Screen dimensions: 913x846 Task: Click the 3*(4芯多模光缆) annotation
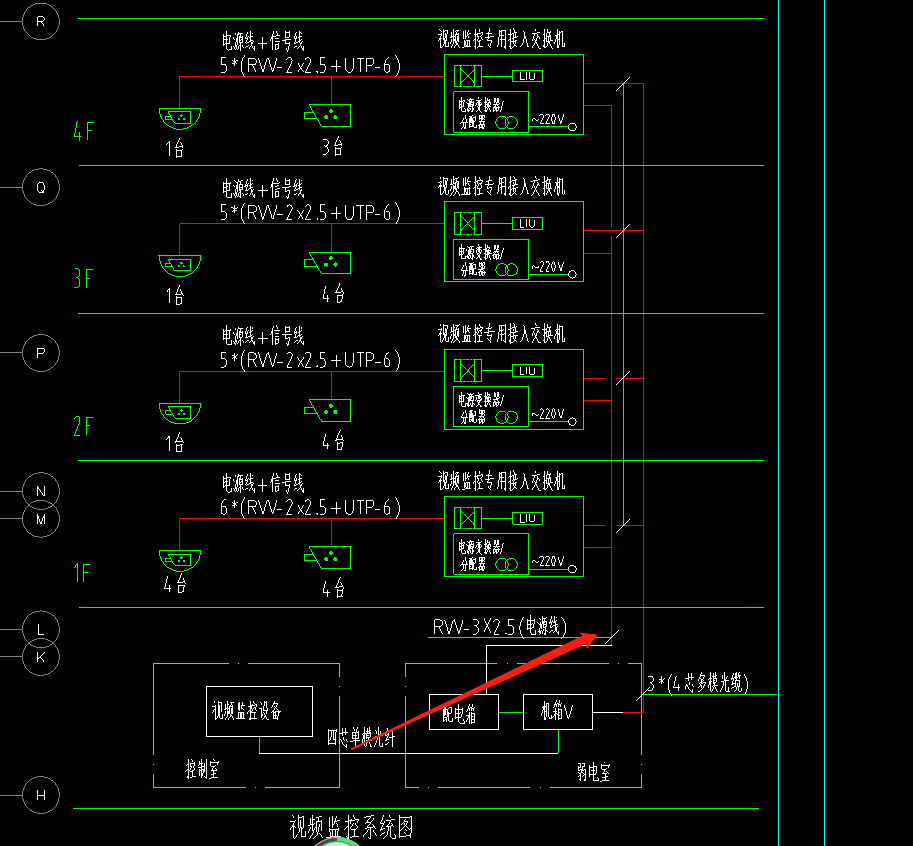click(x=698, y=683)
